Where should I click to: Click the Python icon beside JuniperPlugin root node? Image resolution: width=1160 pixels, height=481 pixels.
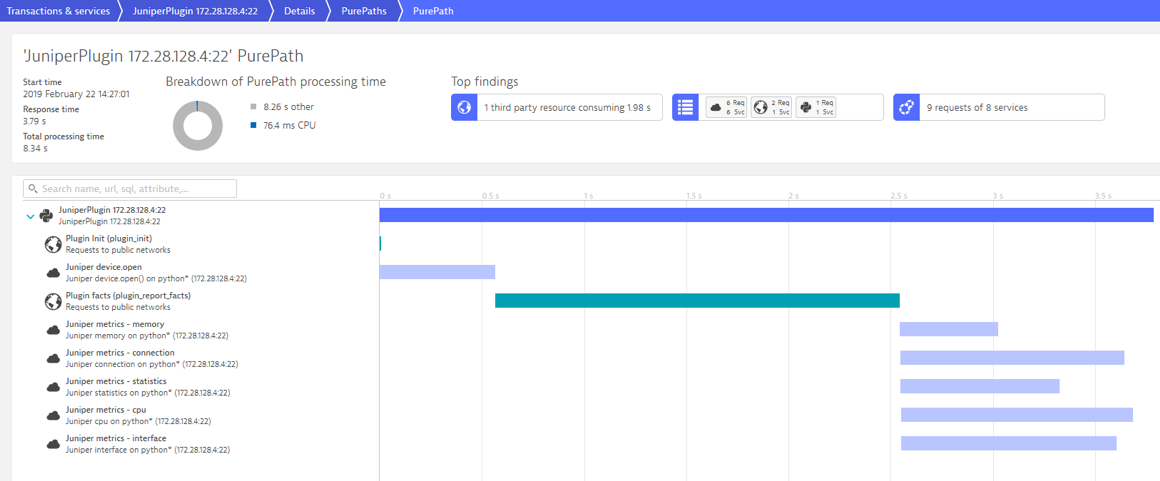click(x=46, y=215)
